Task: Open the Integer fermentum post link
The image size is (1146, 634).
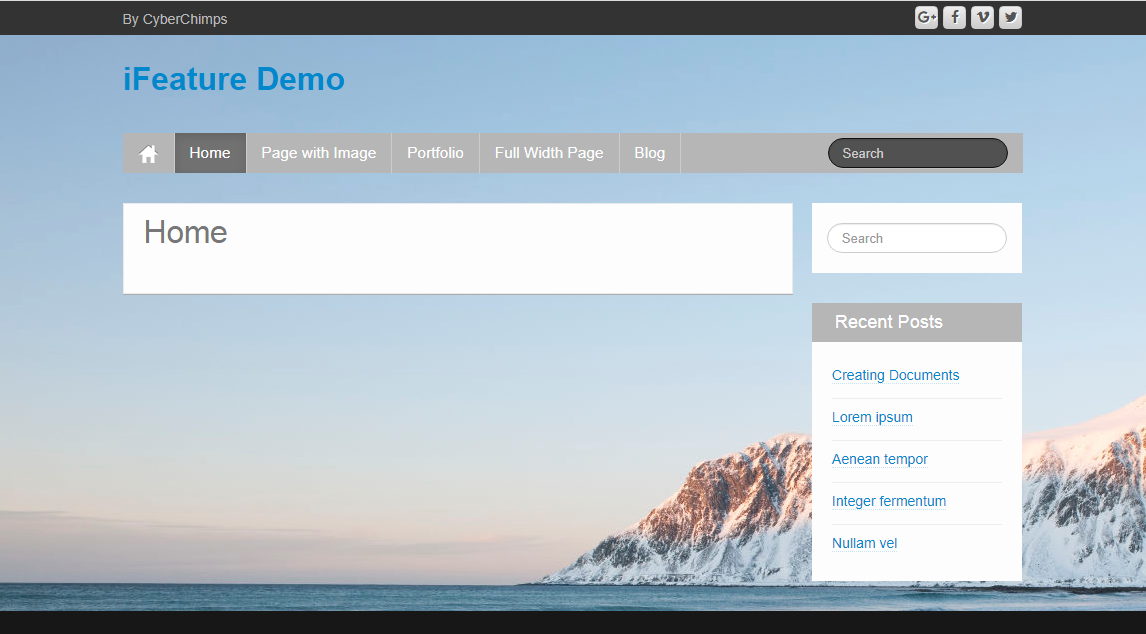Action: (x=889, y=501)
